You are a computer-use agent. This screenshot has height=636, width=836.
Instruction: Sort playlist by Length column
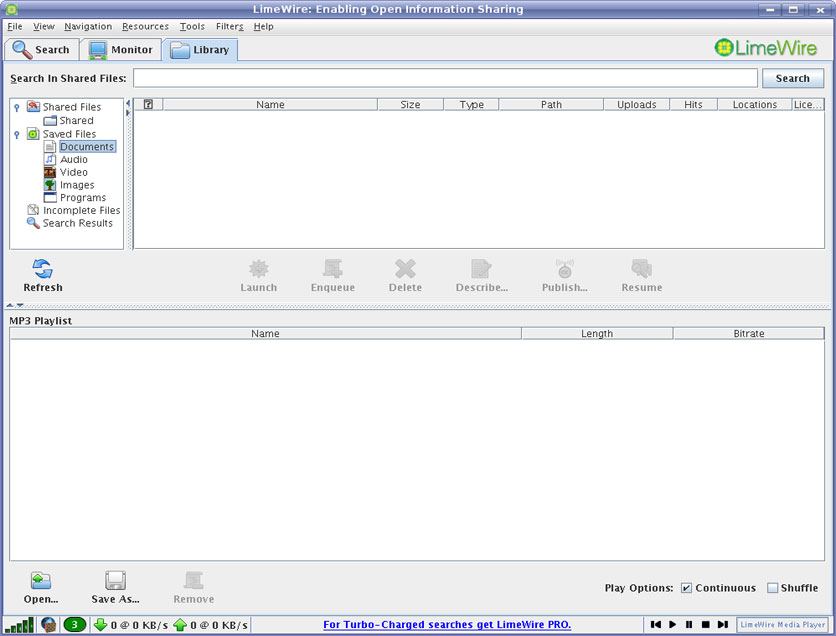tap(597, 334)
